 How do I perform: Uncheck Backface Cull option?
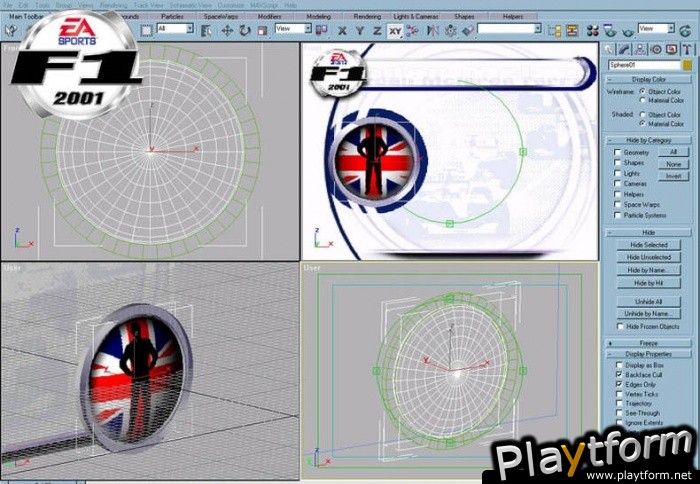(619, 375)
